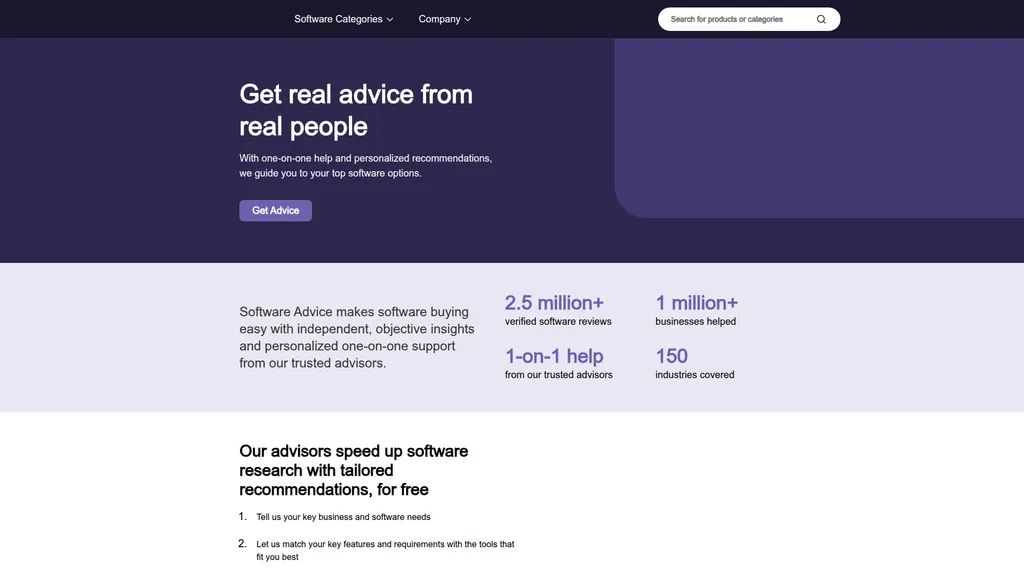Click the Get Advice button
Image resolution: width=1024 pixels, height=576 pixels.
pyautogui.click(x=276, y=210)
